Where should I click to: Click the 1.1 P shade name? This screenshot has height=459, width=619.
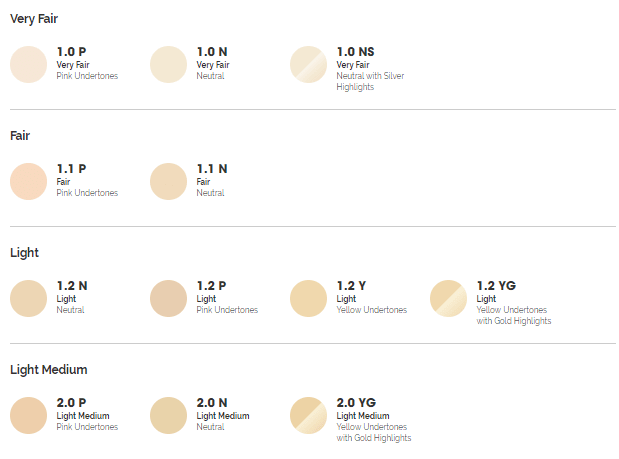coord(71,169)
